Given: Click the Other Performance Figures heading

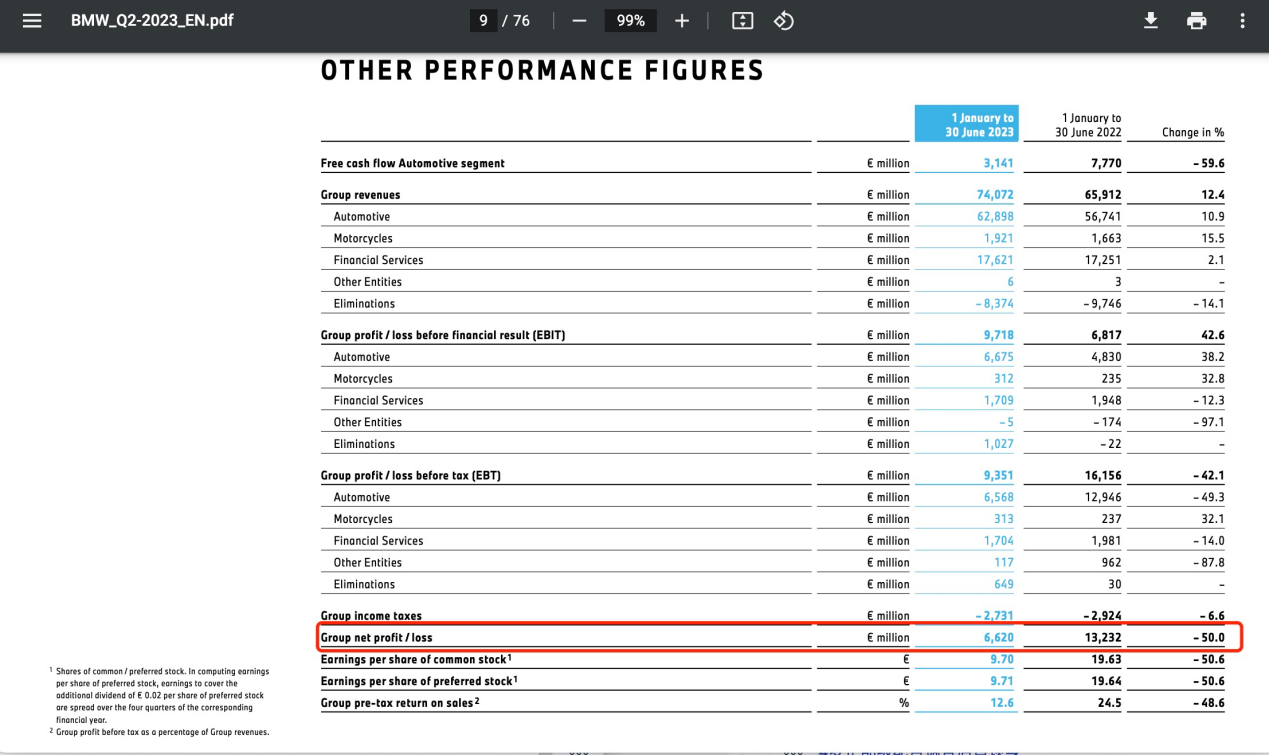Looking at the screenshot, I should [542, 71].
